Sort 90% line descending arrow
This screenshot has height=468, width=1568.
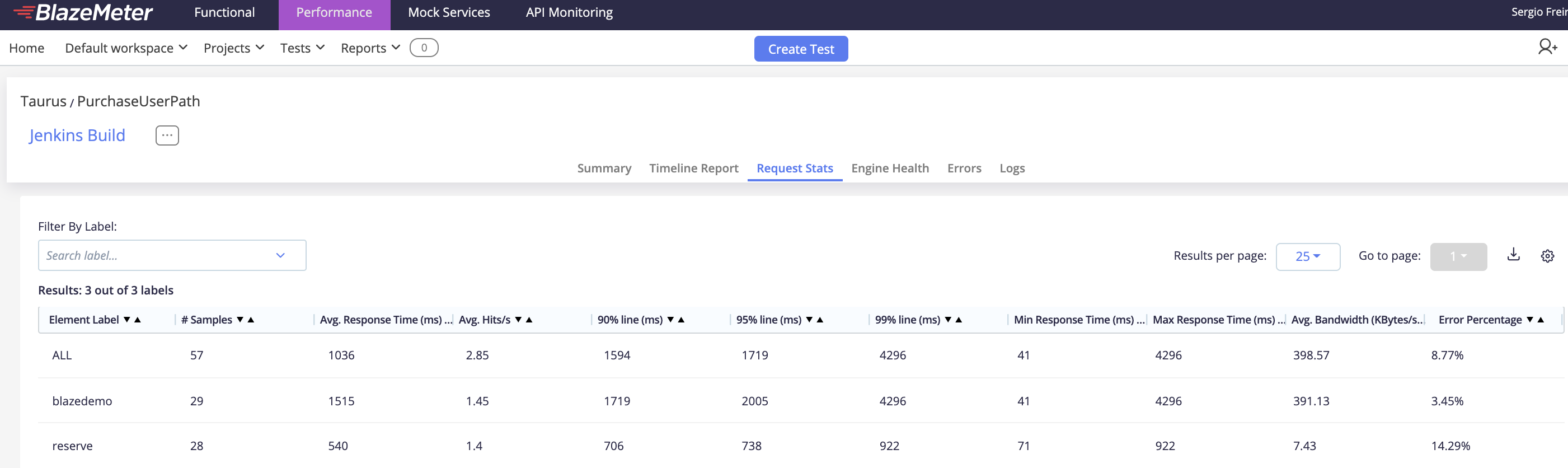[670, 320]
